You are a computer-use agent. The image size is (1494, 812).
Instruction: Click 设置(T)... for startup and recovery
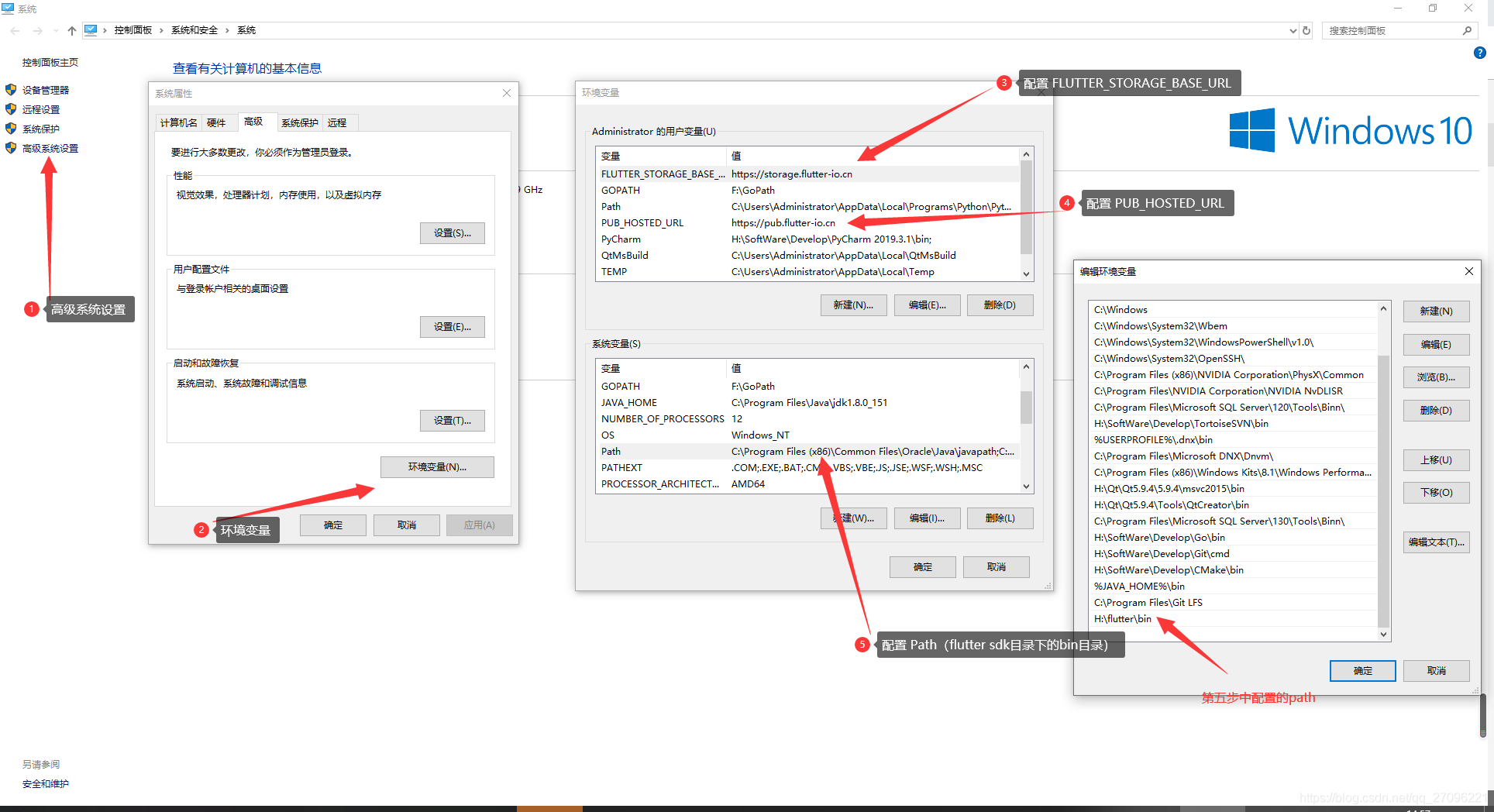(x=453, y=420)
